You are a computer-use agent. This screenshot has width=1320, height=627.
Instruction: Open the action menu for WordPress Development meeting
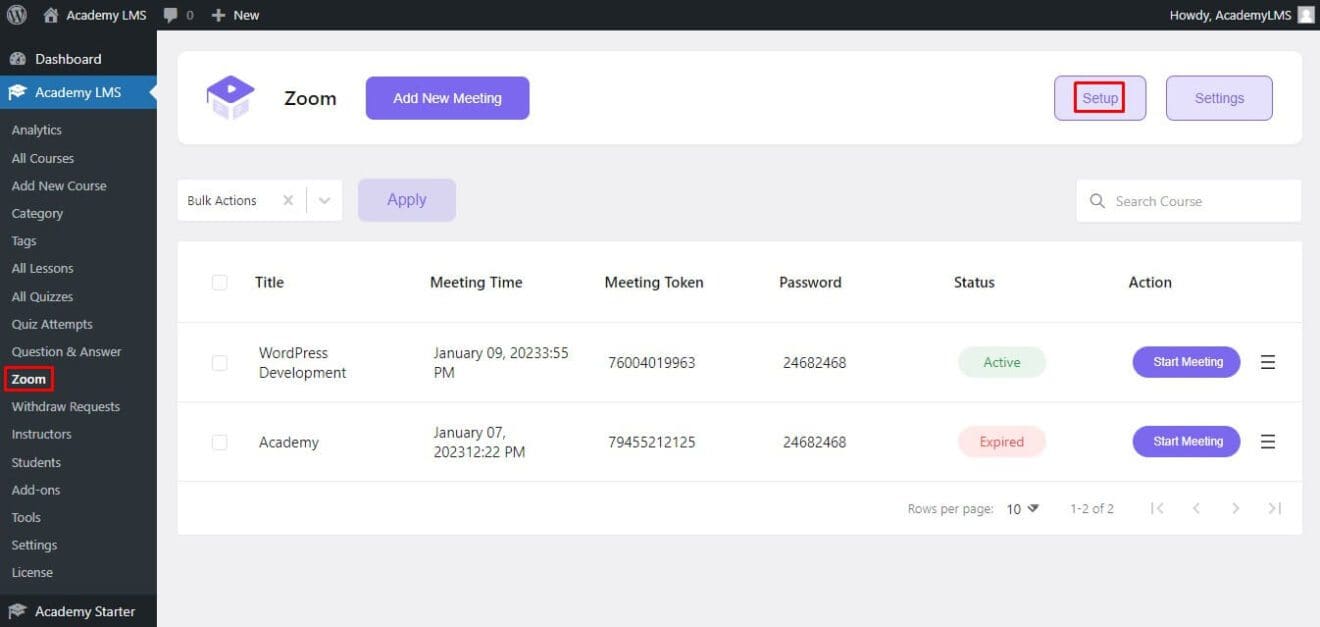point(1268,362)
